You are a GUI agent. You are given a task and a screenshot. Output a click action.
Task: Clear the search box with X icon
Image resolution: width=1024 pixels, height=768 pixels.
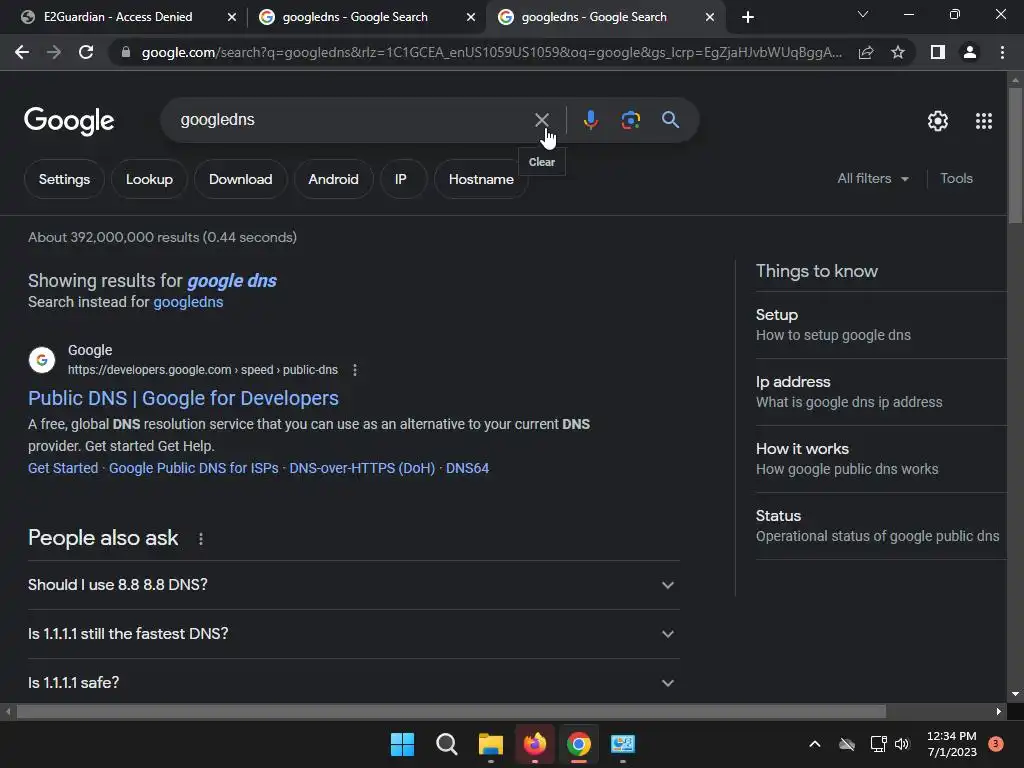coord(541,120)
